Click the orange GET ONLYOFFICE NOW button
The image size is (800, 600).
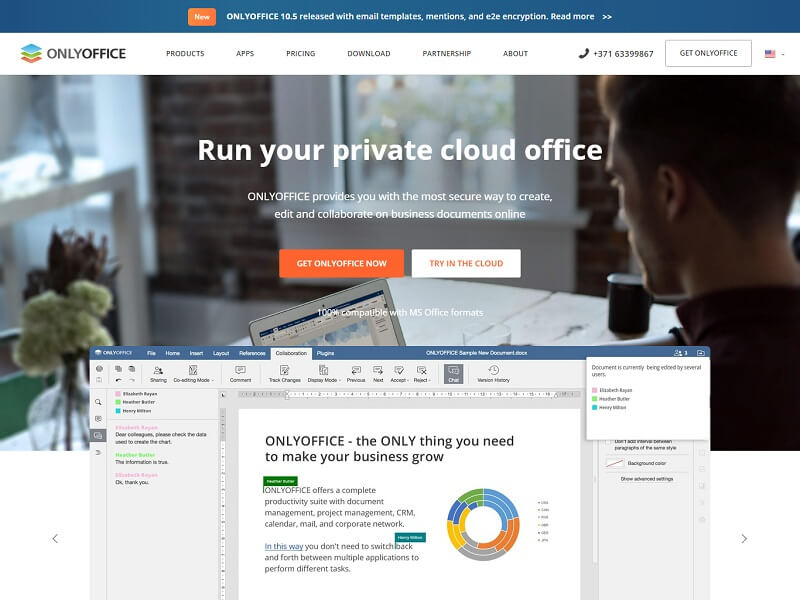(x=341, y=263)
